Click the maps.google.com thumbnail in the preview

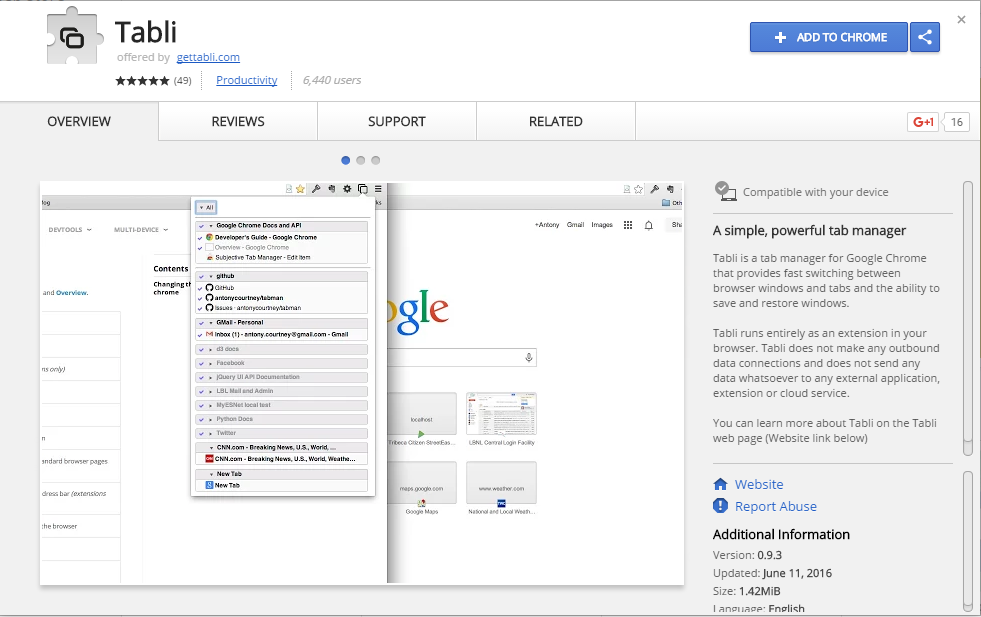(x=422, y=482)
